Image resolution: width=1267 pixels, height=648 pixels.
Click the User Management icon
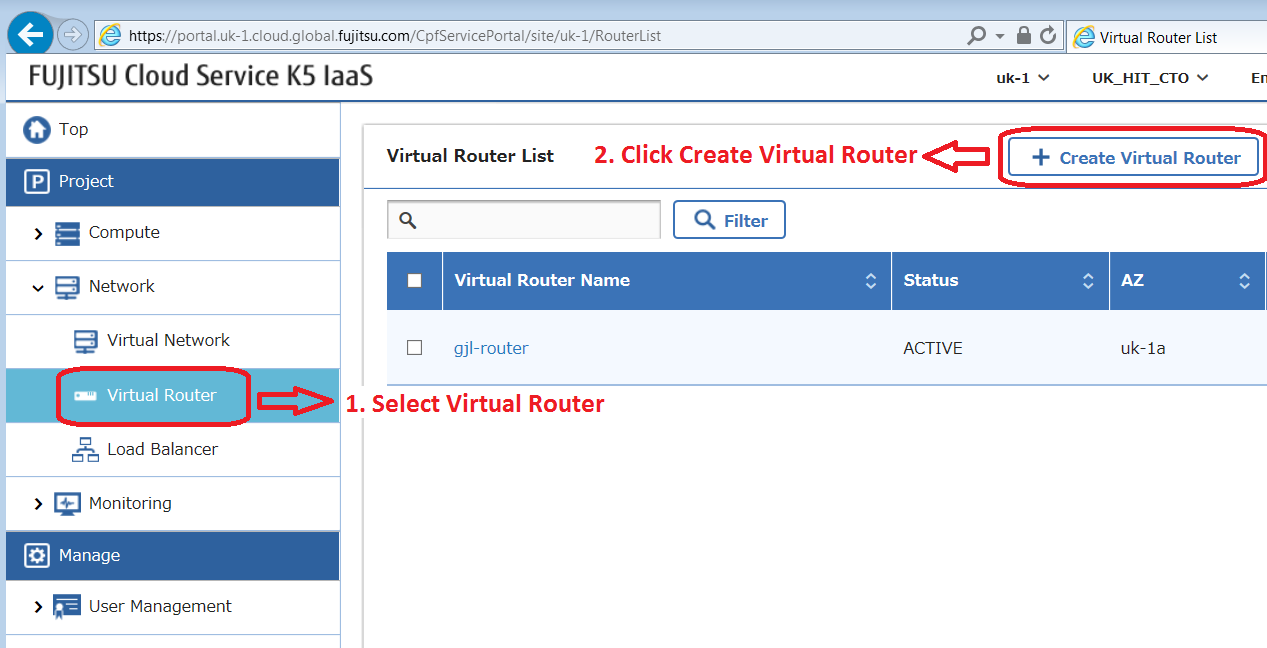(67, 607)
